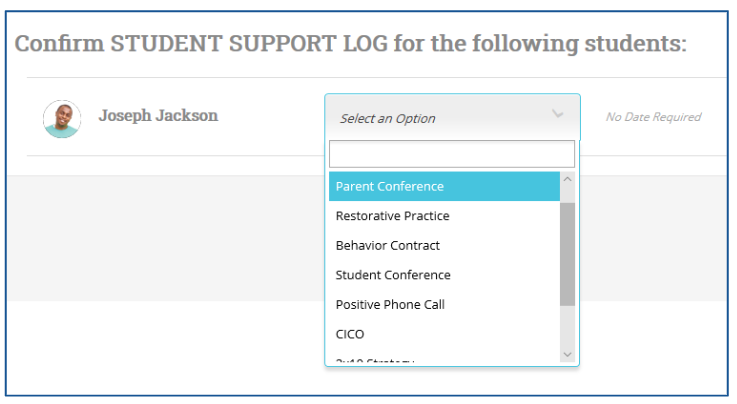
Task: Click the scrollbar track below the thumb
Action: [x=568, y=328]
